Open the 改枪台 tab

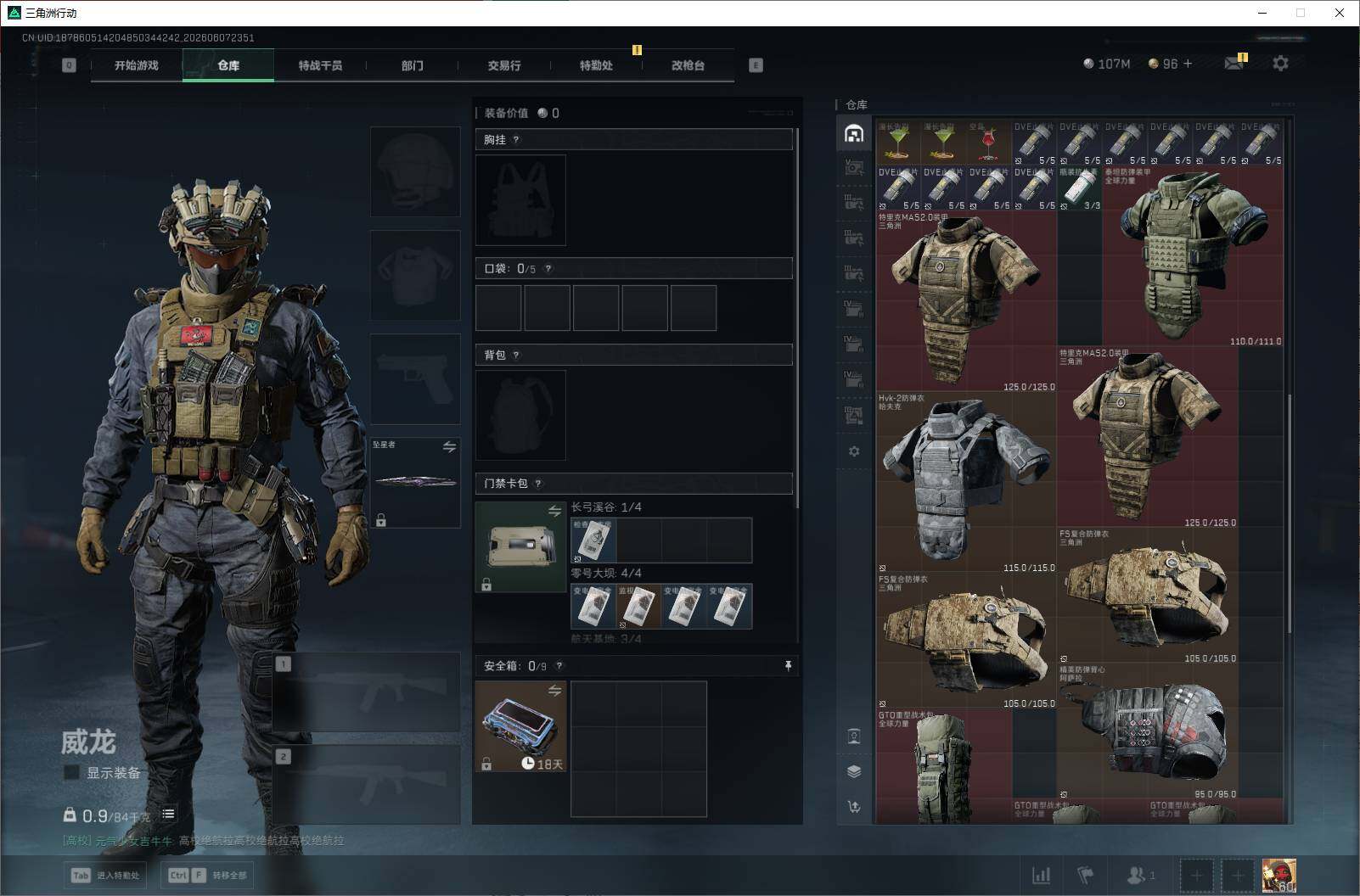pos(688,65)
